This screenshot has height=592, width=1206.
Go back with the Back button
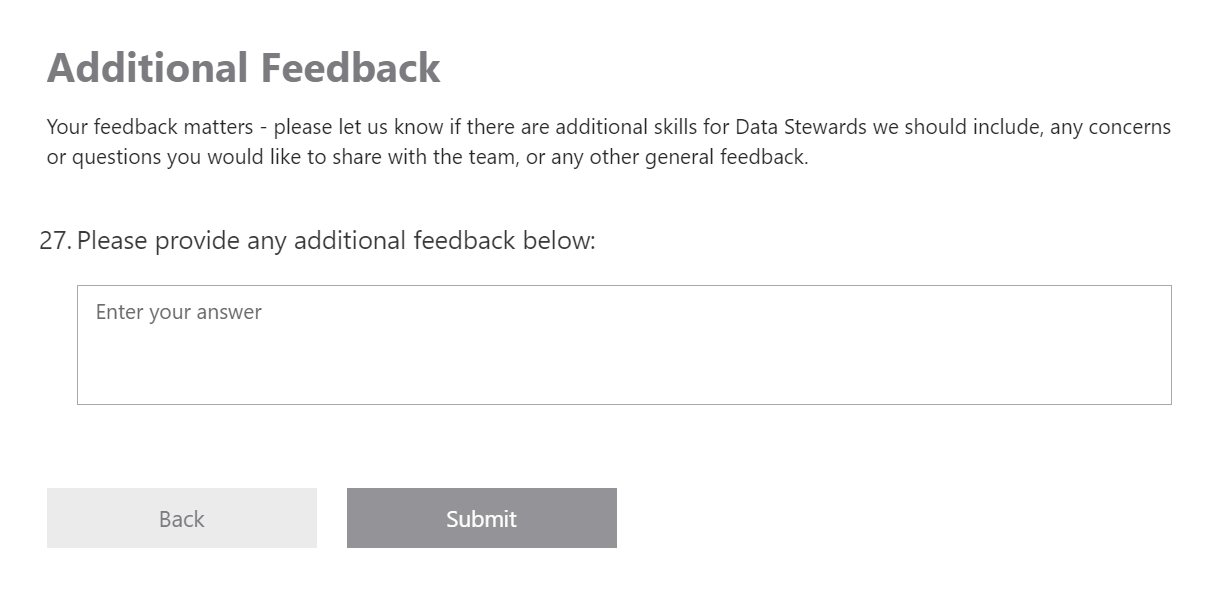[x=181, y=518]
